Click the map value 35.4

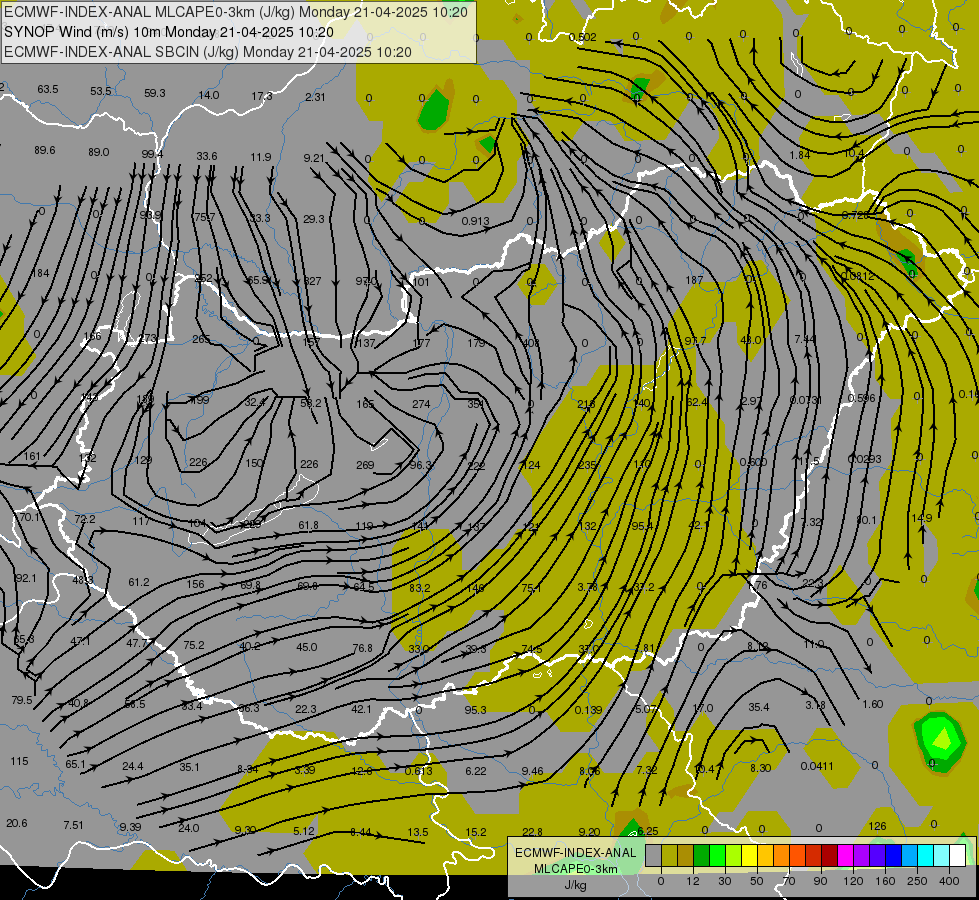(759, 707)
